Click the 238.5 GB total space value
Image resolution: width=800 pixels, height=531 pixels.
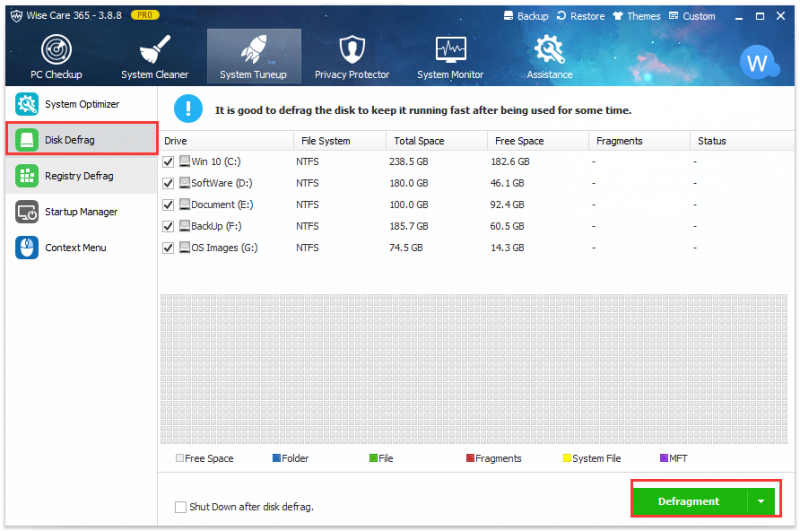tap(409, 162)
